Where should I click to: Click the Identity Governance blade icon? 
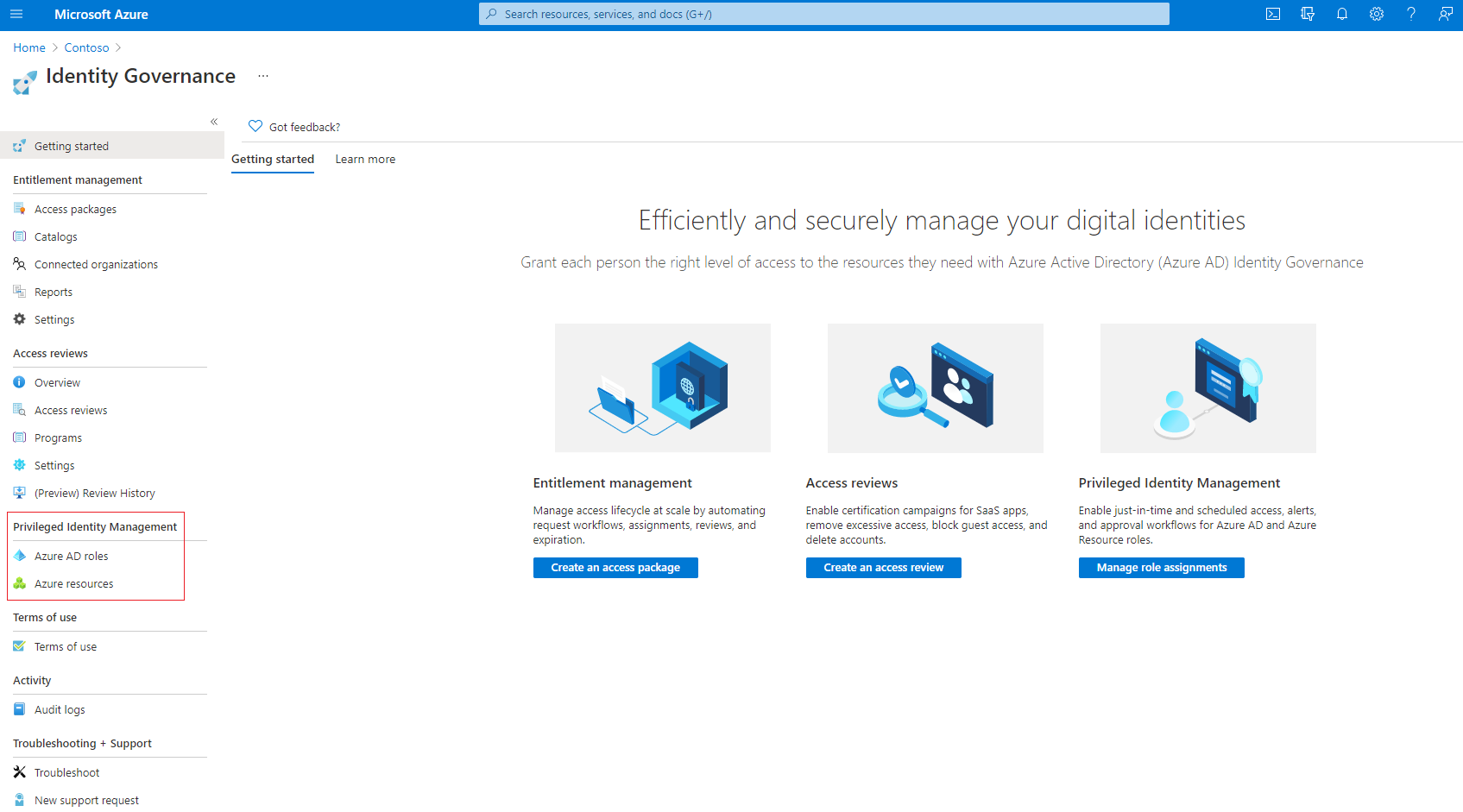(x=25, y=83)
